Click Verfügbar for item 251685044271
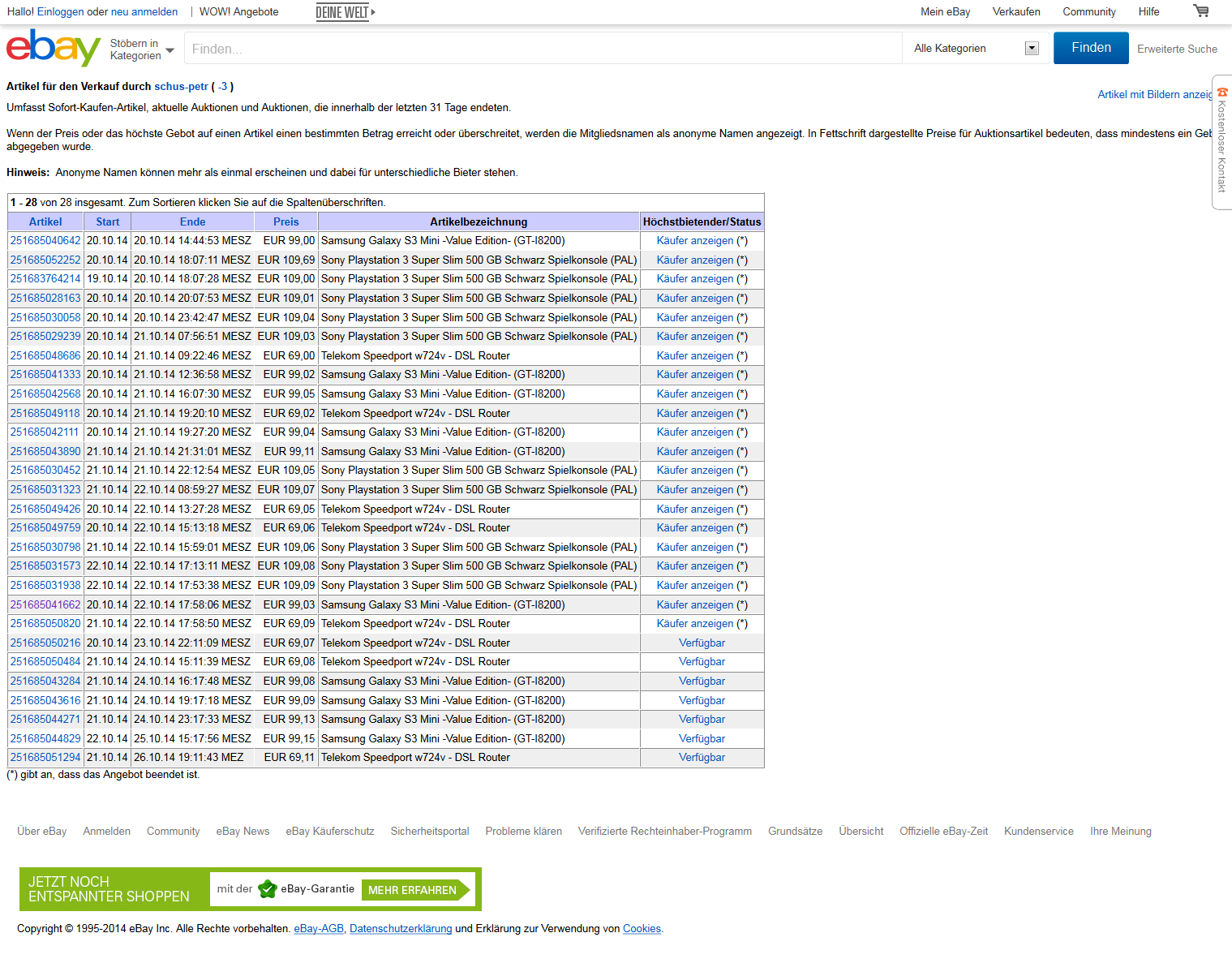The width and height of the screenshot is (1232, 976). 702,720
